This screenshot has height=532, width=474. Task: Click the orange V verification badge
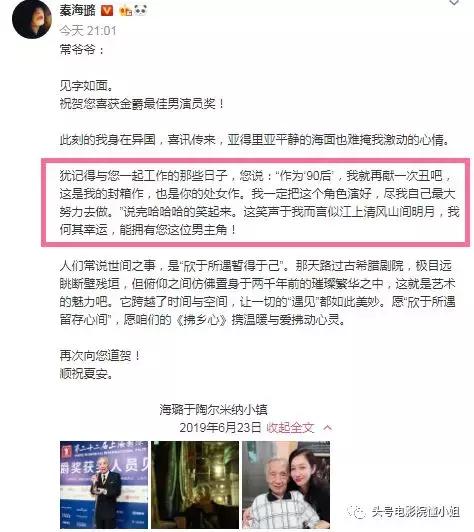point(107,11)
